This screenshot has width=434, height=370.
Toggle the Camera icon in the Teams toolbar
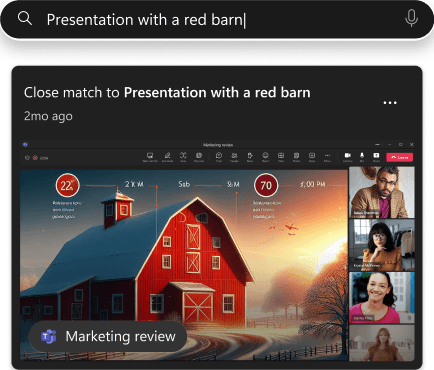[x=347, y=157]
